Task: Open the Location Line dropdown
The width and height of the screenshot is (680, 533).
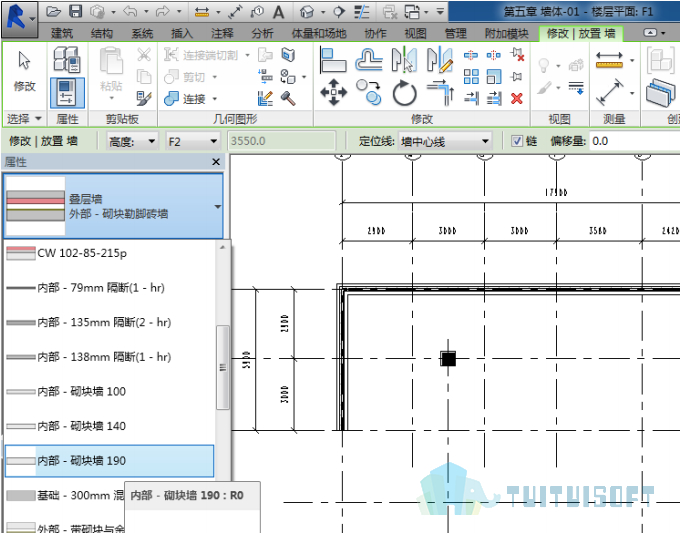Action: pos(445,141)
